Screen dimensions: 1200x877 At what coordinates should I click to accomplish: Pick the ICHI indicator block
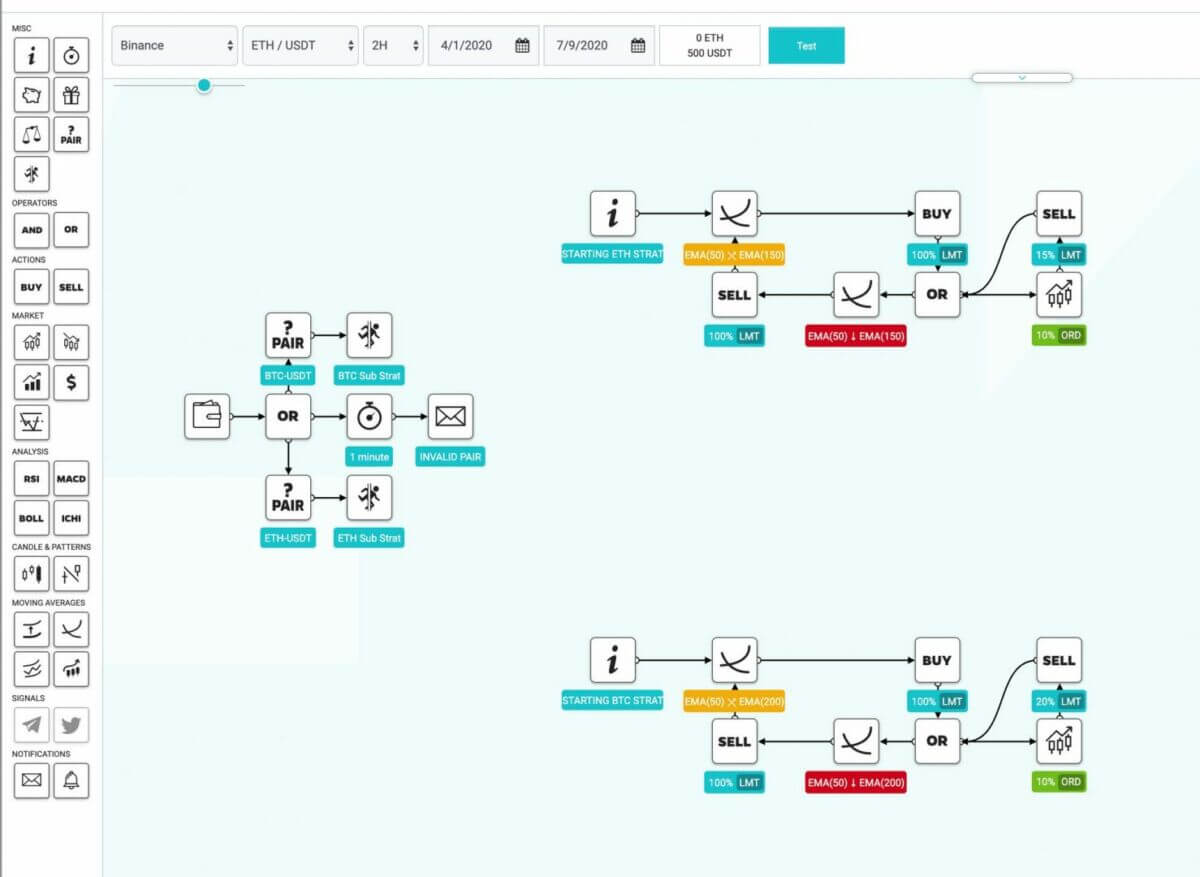click(71, 518)
